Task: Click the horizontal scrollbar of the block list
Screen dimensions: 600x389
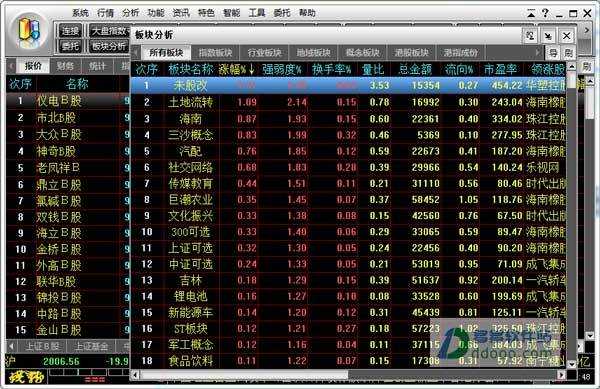Action: coord(348,375)
